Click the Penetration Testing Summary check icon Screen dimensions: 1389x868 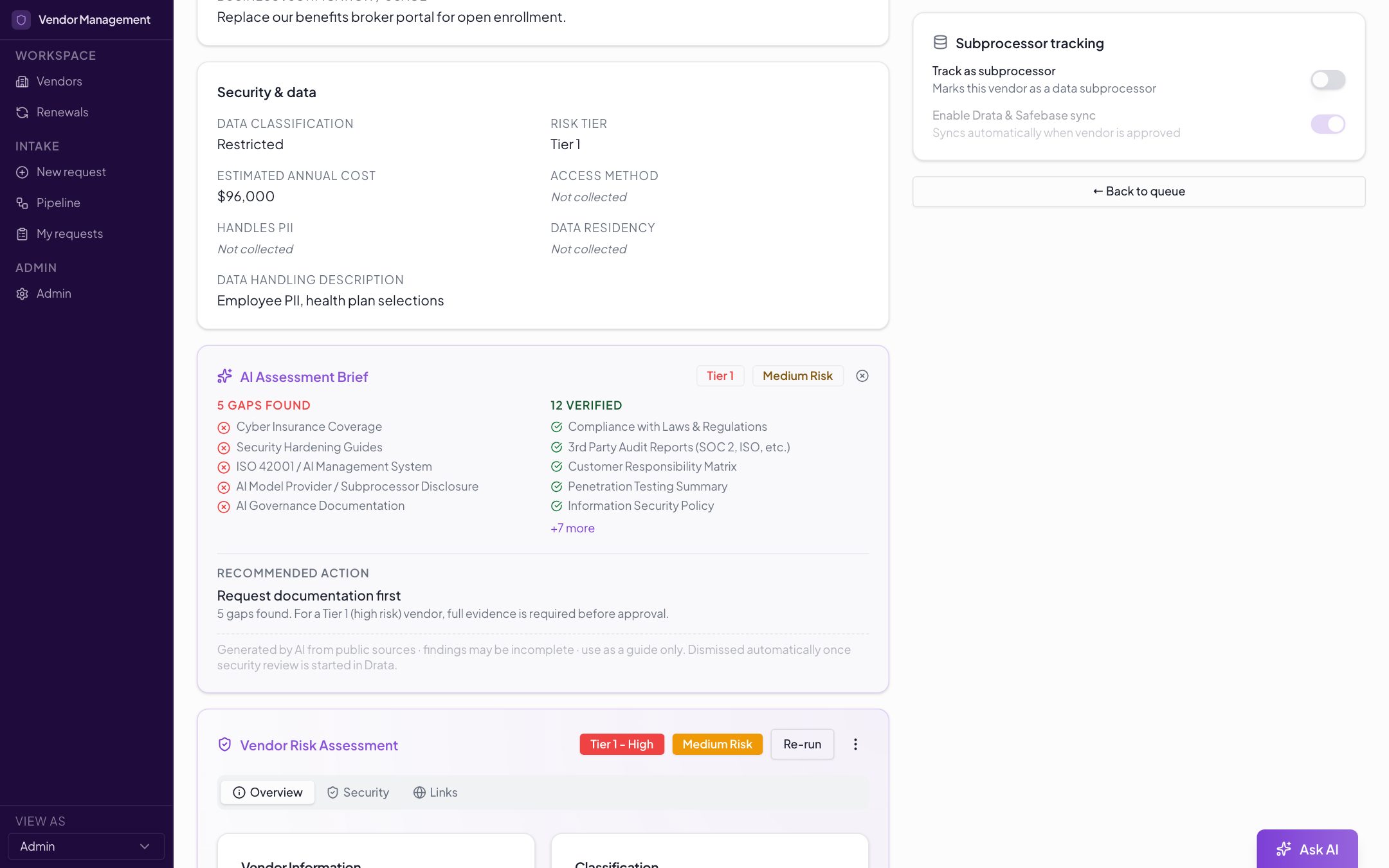click(556, 487)
